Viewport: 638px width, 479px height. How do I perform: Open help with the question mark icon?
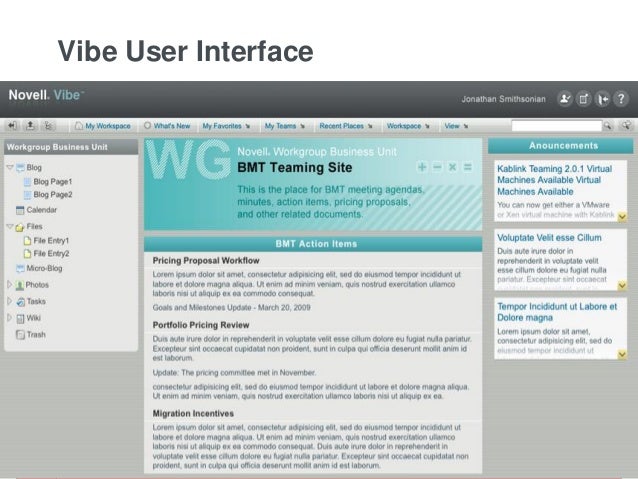click(621, 99)
